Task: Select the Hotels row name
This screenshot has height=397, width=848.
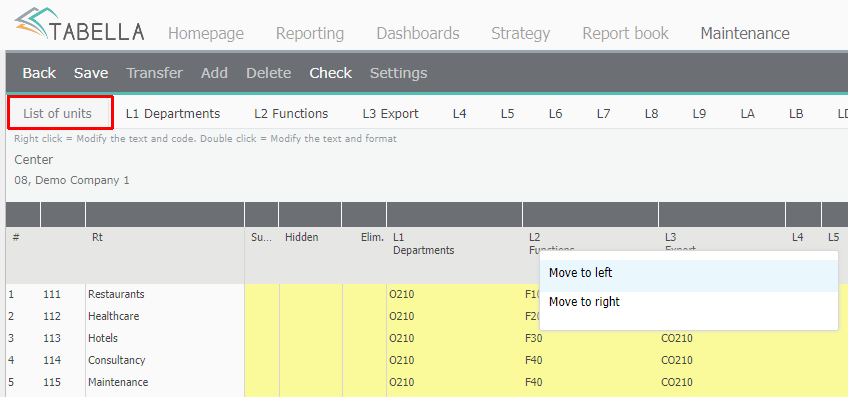Action: click(103, 338)
